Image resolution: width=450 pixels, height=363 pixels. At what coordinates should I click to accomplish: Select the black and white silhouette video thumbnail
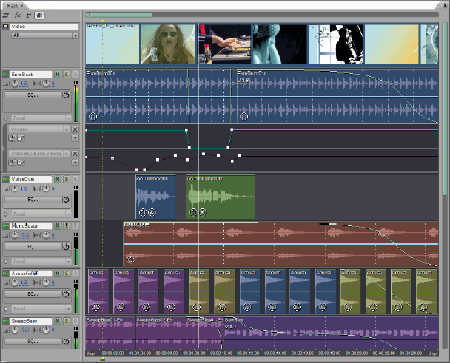(336, 44)
